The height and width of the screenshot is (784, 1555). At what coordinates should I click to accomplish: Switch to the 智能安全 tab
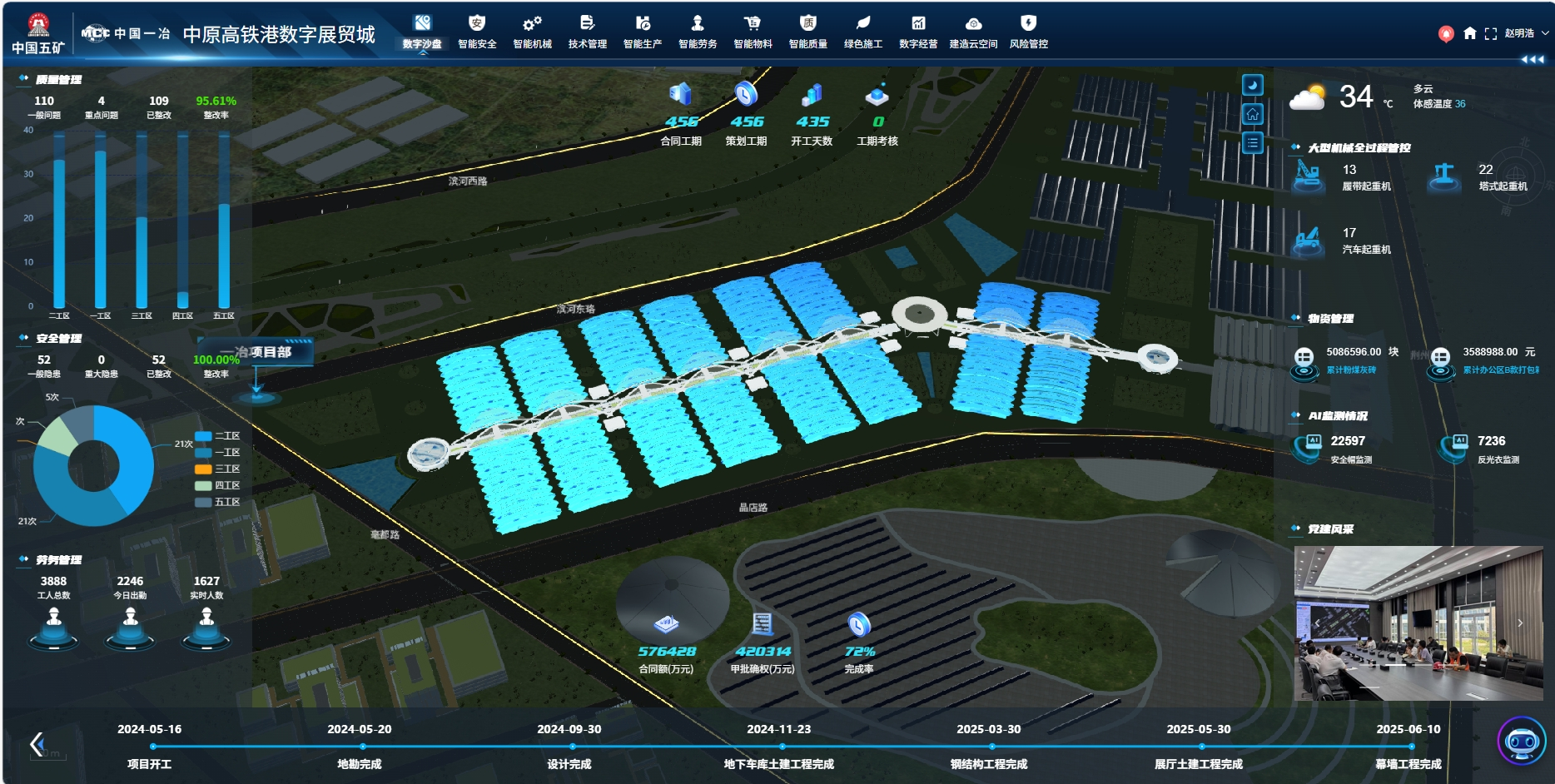[477, 32]
